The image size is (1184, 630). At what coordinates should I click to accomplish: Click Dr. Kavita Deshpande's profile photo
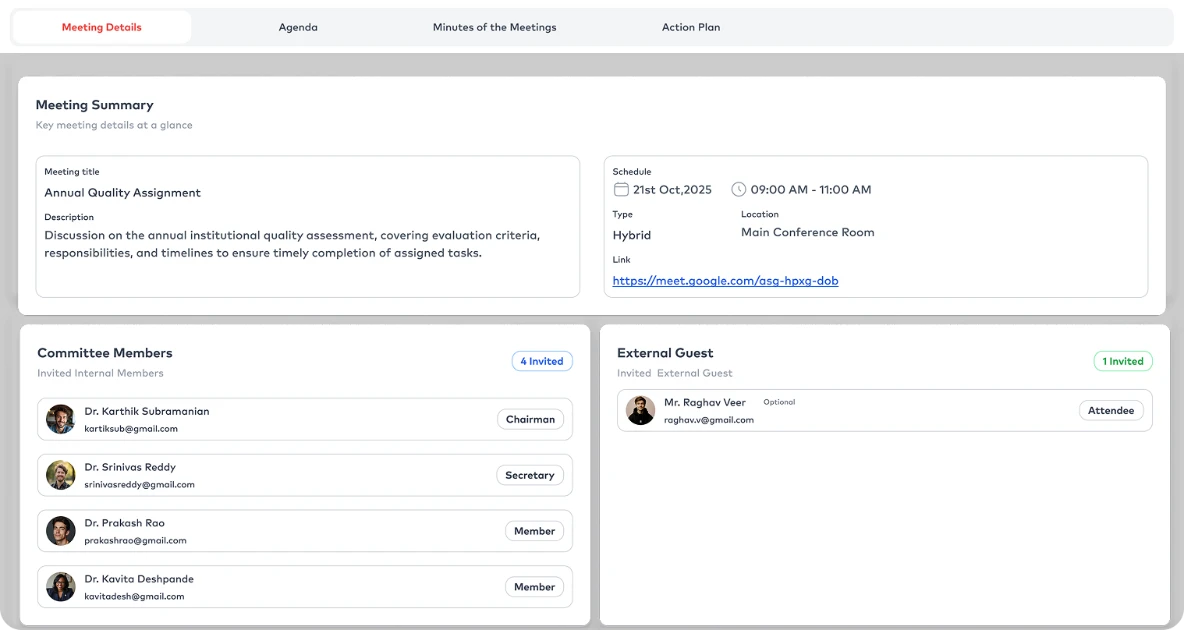61,587
